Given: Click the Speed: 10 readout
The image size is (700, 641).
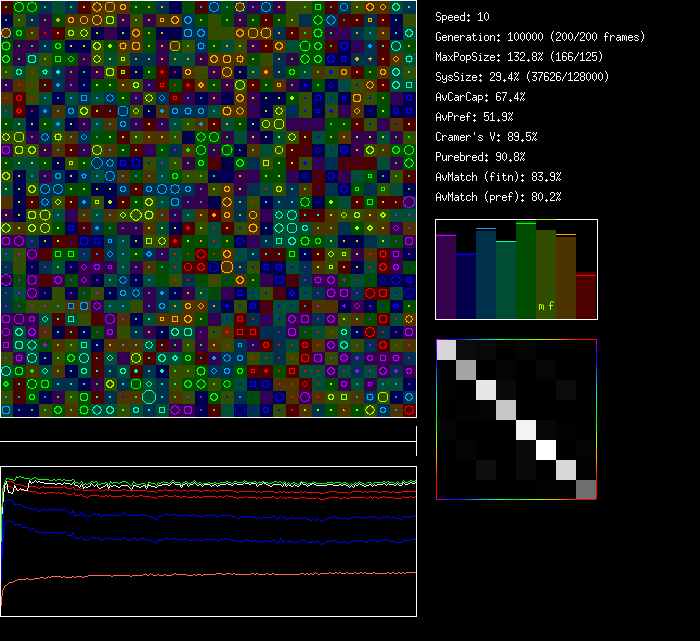Looking at the screenshot, I should coord(463,17).
